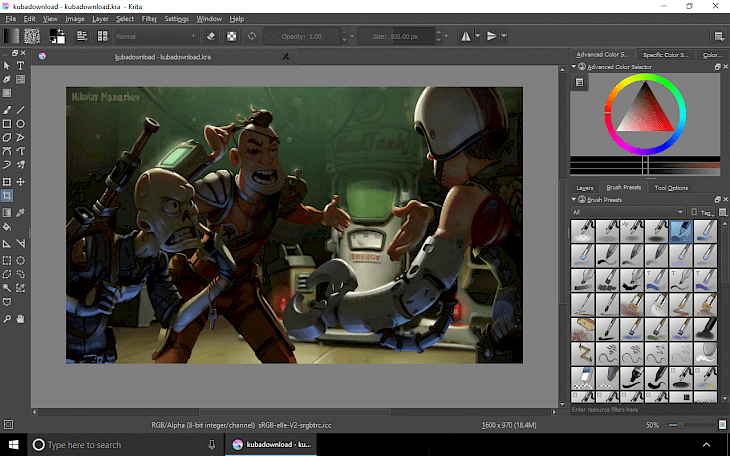Open the Layer menu

tap(100, 19)
